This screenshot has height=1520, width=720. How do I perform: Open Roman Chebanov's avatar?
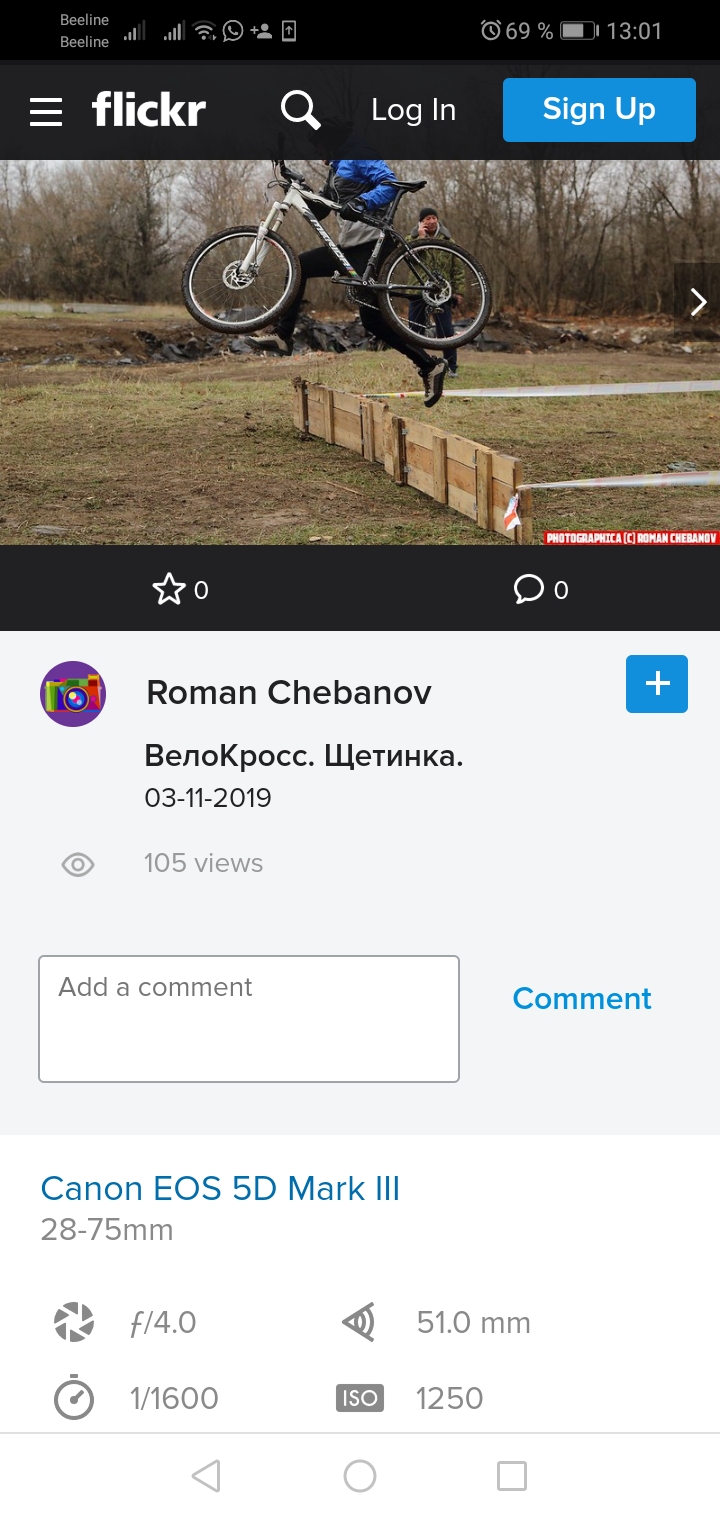73,694
